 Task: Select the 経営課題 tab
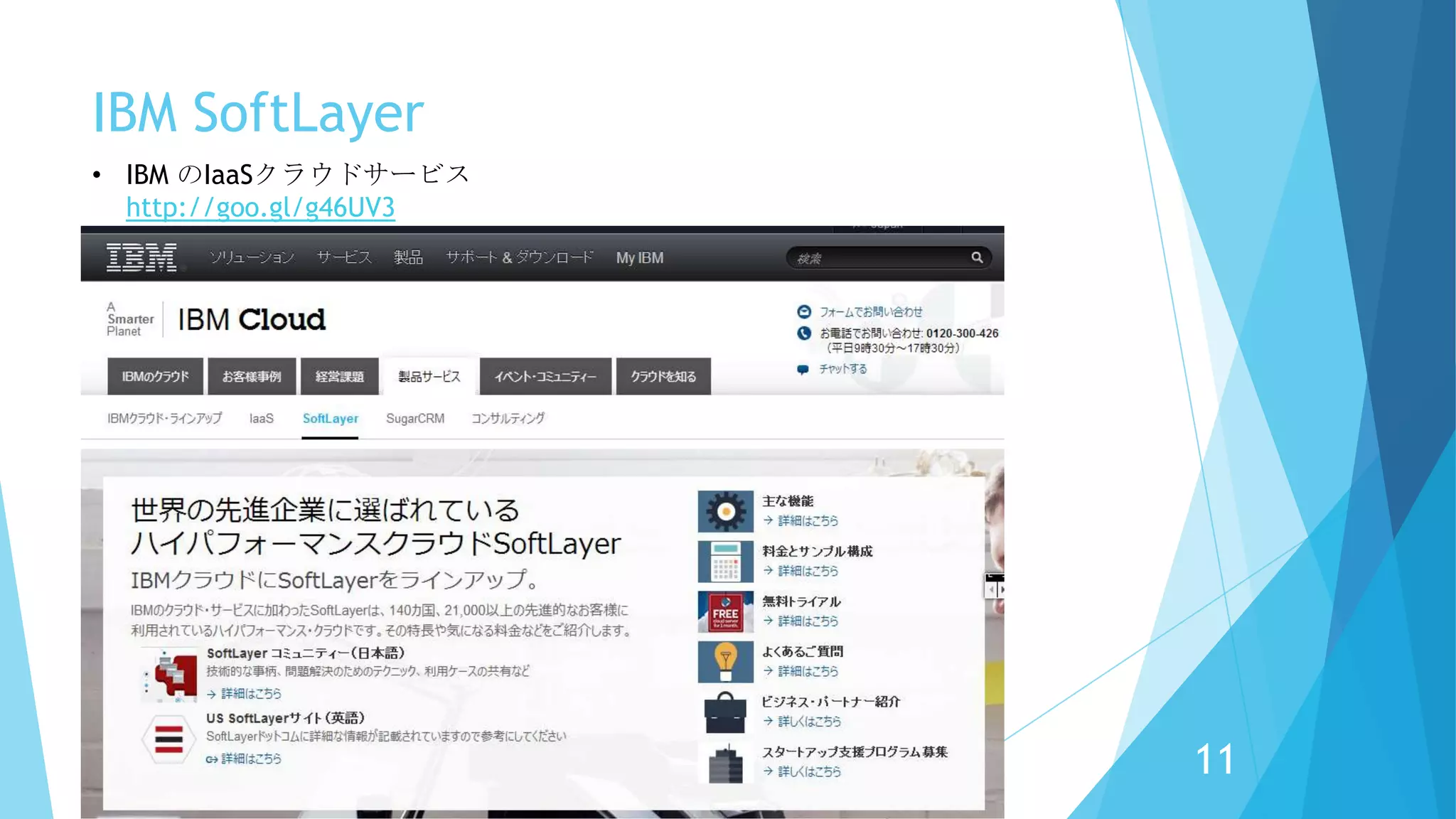tap(340, 376)
